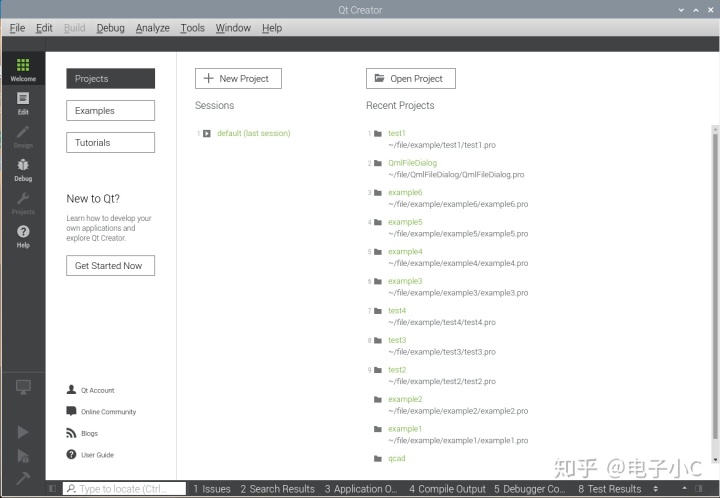This screenshot has height=498, width=720.
Task: Open the 2 Search Results pane
Action: coord(277,489)
